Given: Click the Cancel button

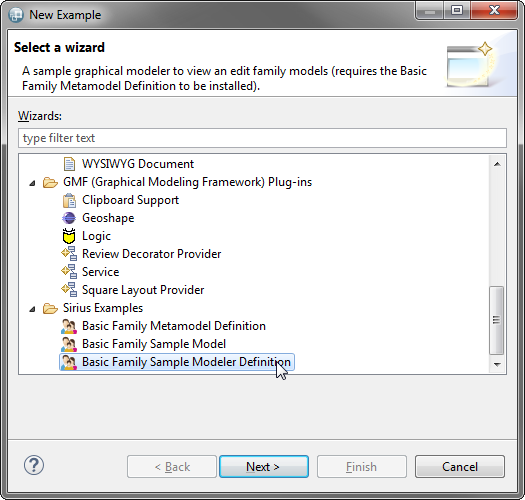Looking at the screenshot, I should 460,467.
